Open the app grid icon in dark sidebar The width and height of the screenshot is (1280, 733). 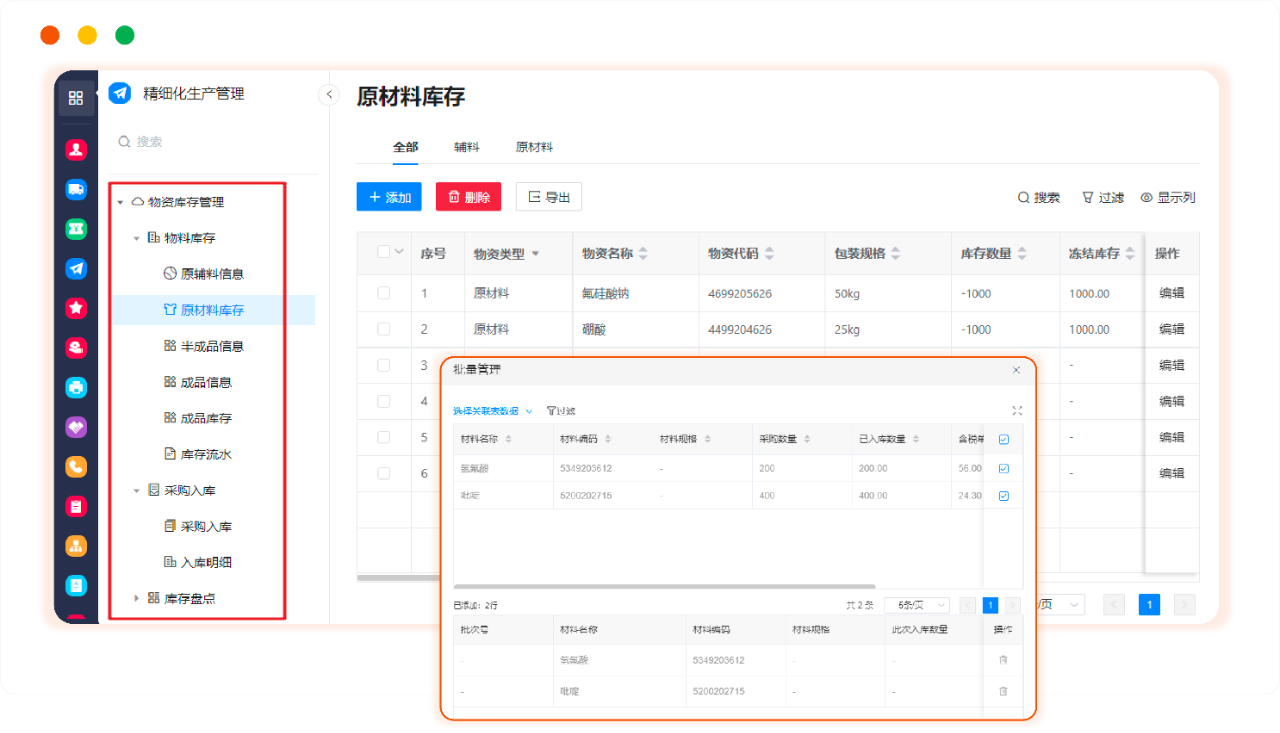(76, 98)
